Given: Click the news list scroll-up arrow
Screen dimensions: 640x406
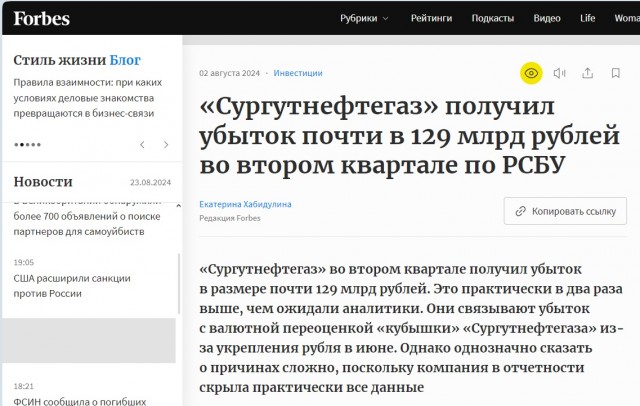Looking at the screenshot, I should (x=178, y=206).
